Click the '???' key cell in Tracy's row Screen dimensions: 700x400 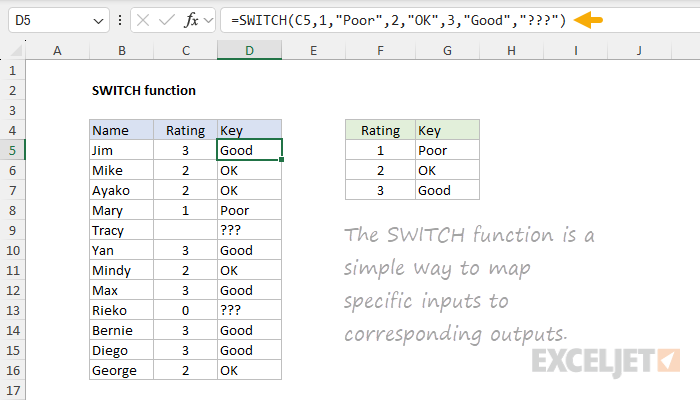pos(250,230)
